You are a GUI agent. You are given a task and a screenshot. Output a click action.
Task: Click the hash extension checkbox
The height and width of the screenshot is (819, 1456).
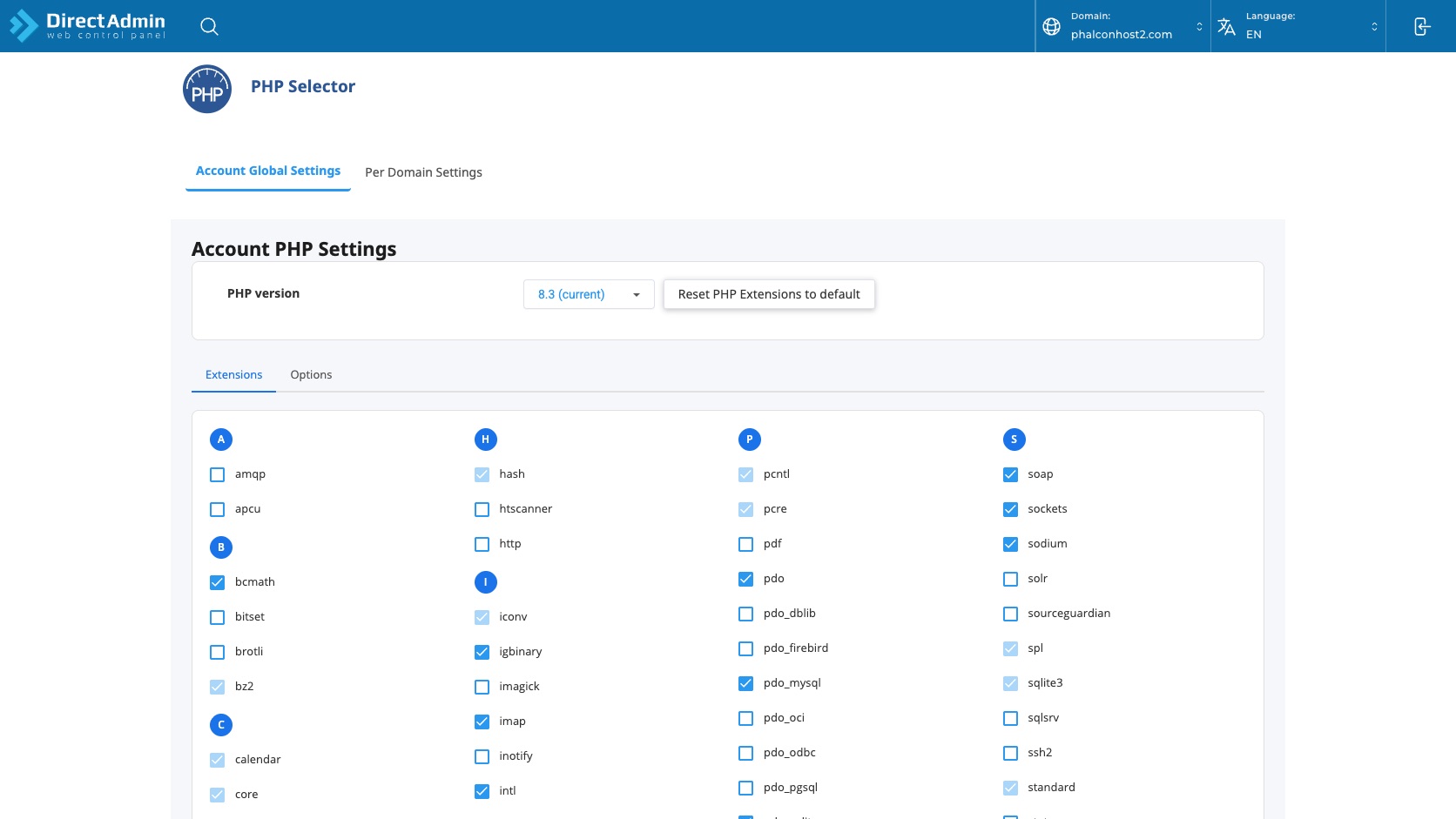(482, 475)
